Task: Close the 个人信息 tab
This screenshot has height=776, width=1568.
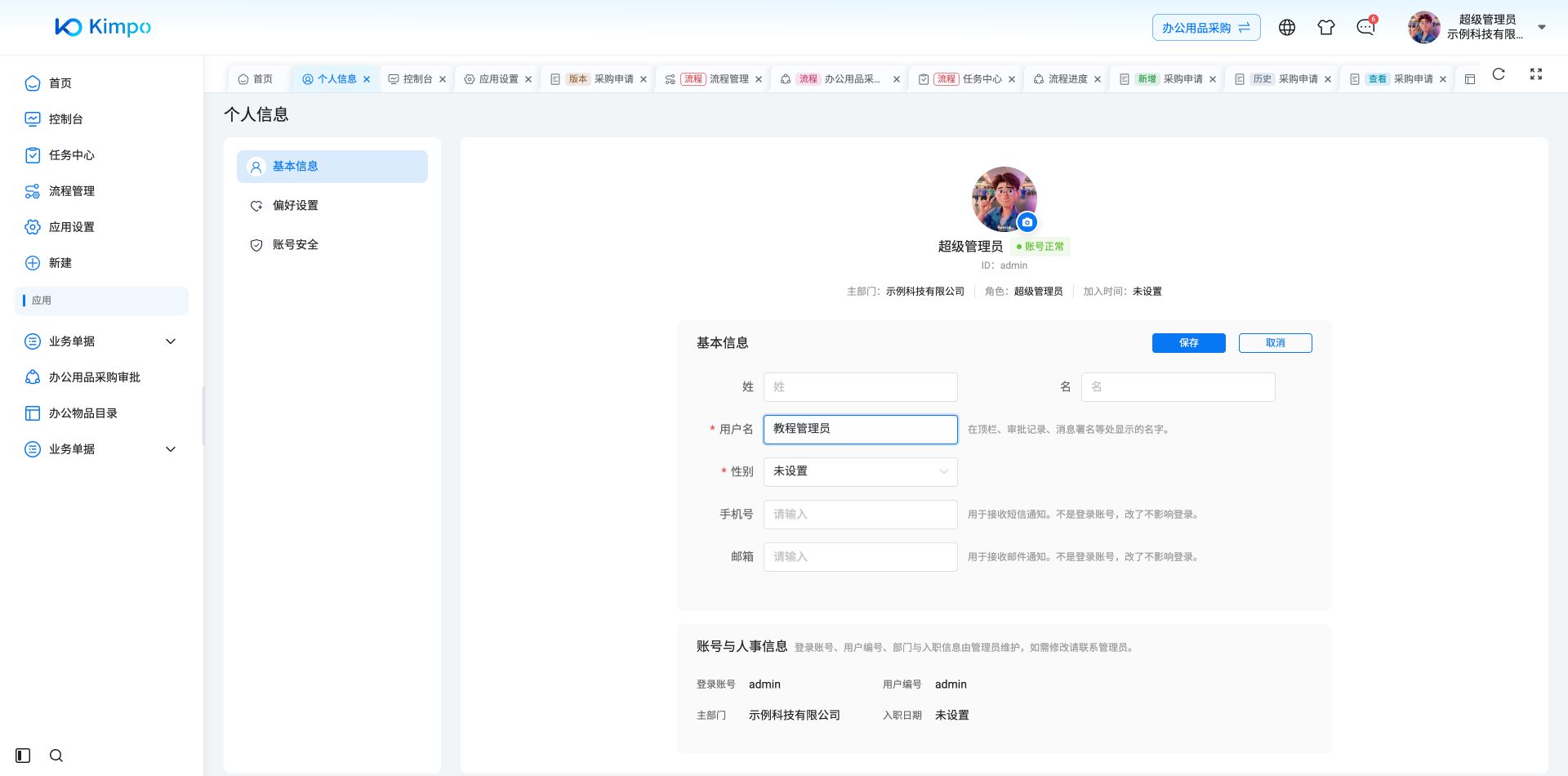Action: tap(367, 79)
